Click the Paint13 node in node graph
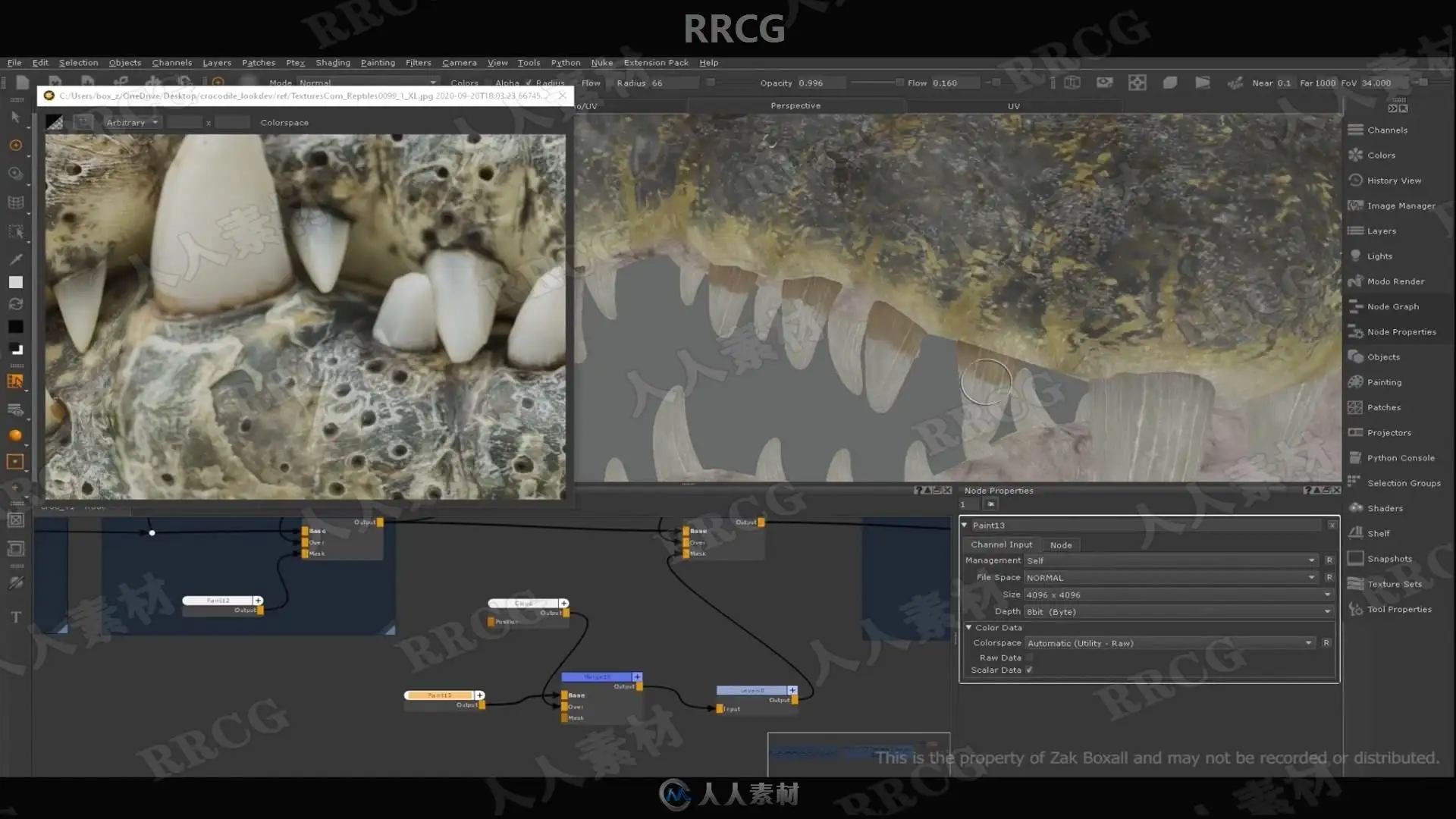Image resolution: width=1456 pixels, height=819 pixels. pos(440,695)
